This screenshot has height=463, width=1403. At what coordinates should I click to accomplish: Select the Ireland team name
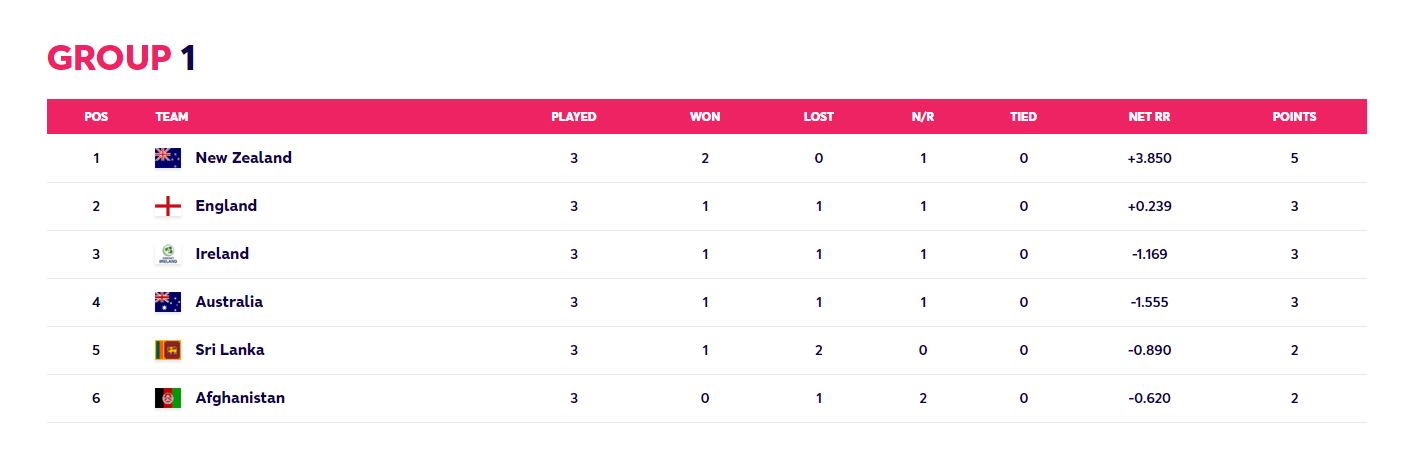222,254
